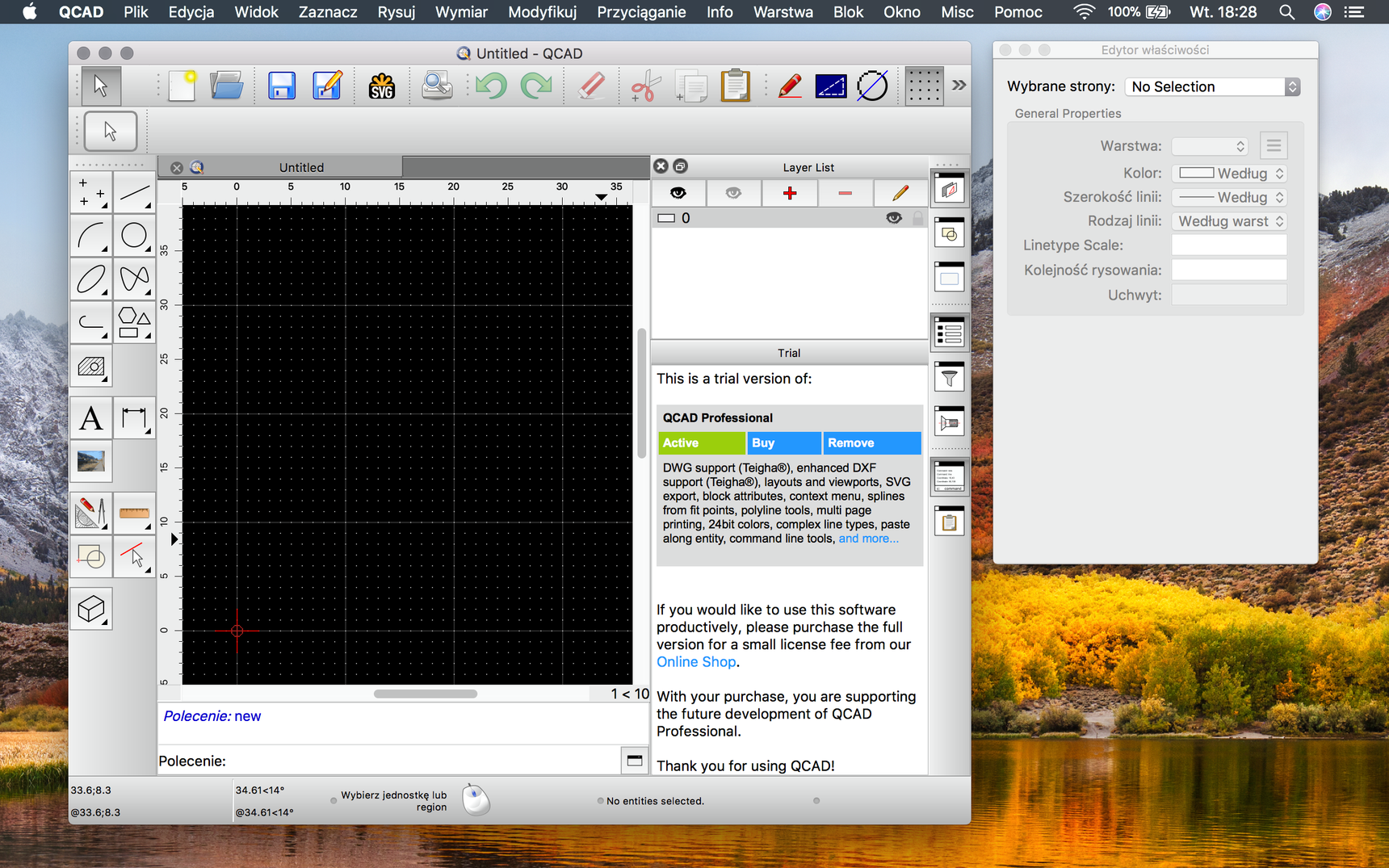The width and height of the screenshot is (1389, 868).
Task: Select the Line drawing tool
Action: click(134, 192)
